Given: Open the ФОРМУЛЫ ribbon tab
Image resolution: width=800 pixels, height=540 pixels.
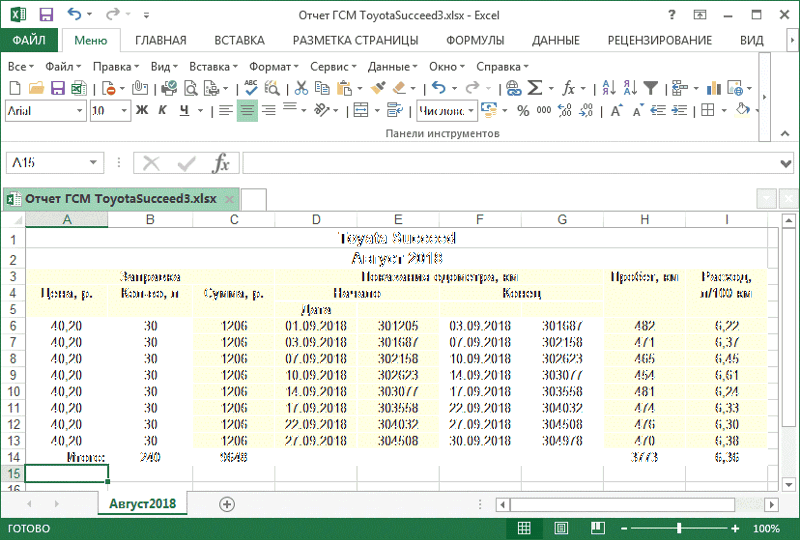Looking at the screenshot, I should tap(475, 40).
